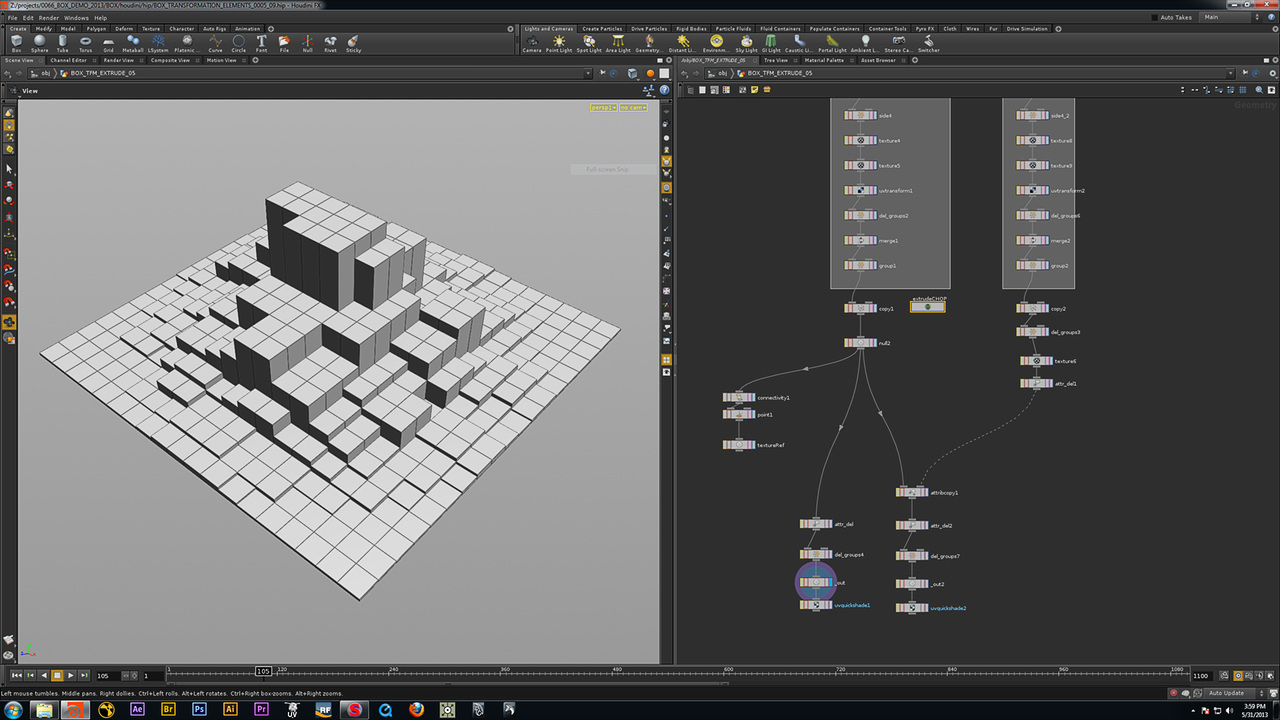Viewport: 1280px width, 720px height.
Task: Select the Sphere shelf tool
Action: (x=39, y=42)
